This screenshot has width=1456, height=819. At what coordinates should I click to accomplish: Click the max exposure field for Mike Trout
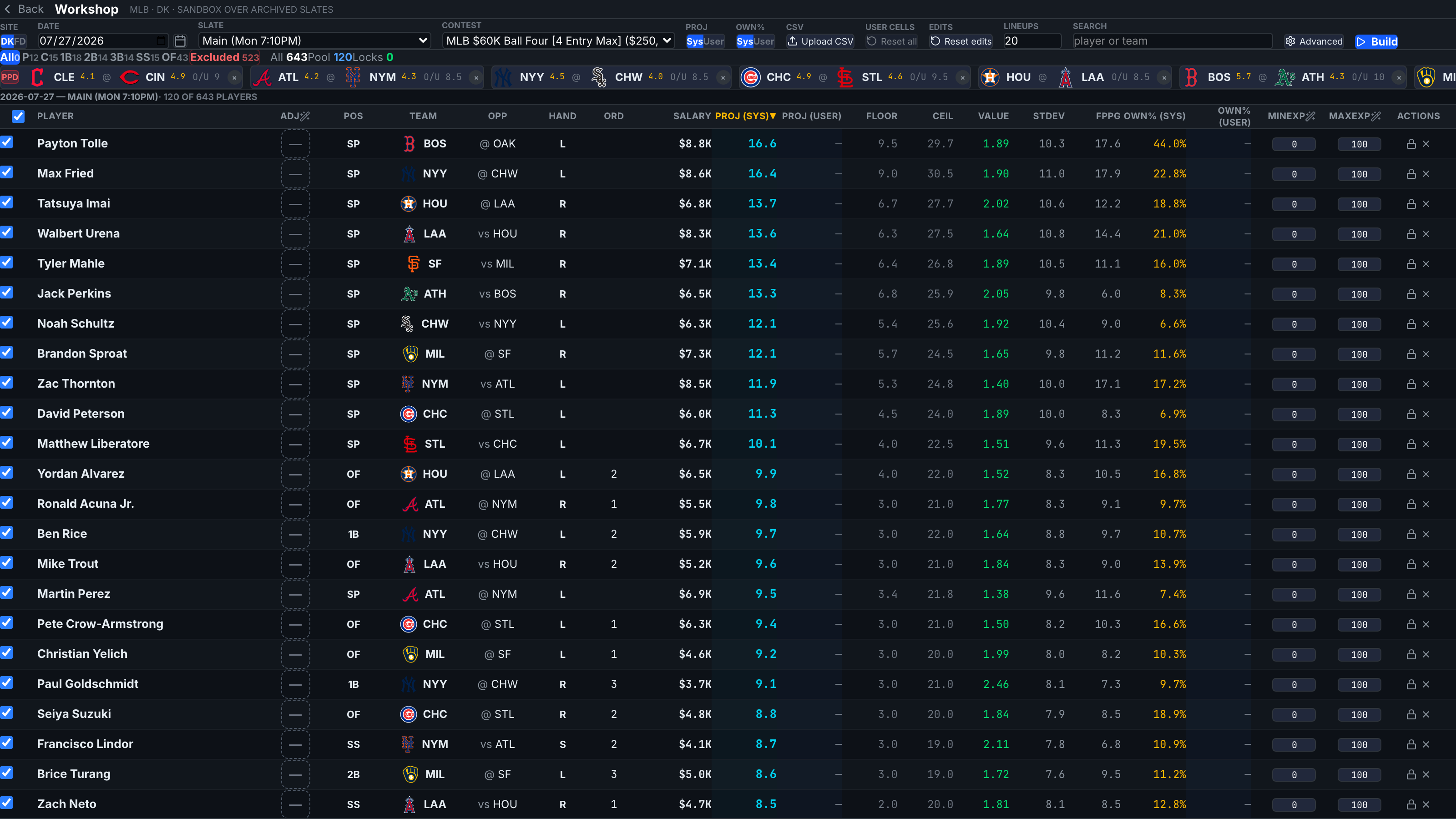(1360, 565)
